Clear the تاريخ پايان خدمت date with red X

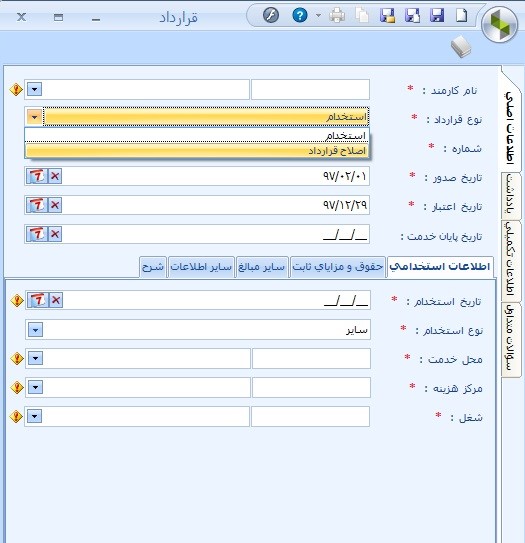(55, 234)
